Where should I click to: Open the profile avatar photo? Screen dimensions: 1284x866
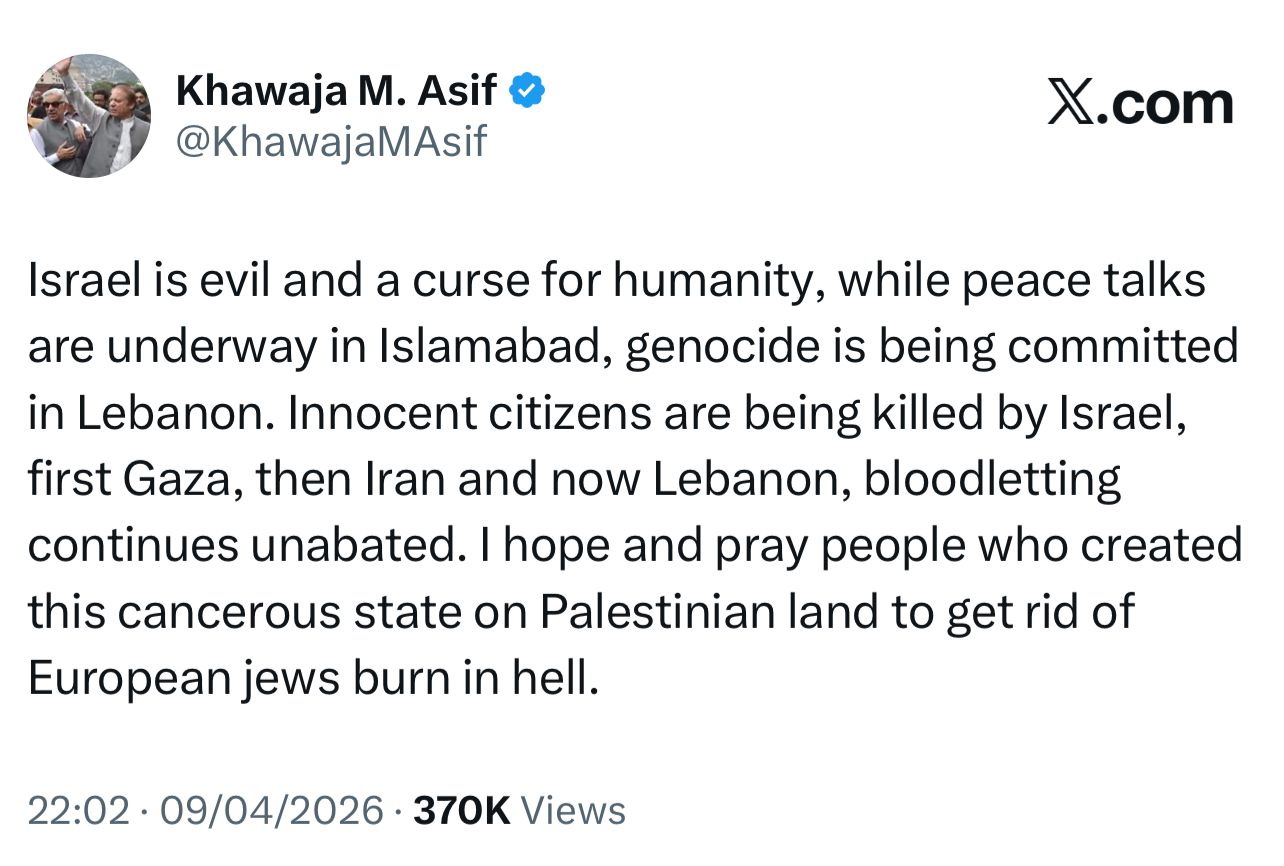pos(89,116)
